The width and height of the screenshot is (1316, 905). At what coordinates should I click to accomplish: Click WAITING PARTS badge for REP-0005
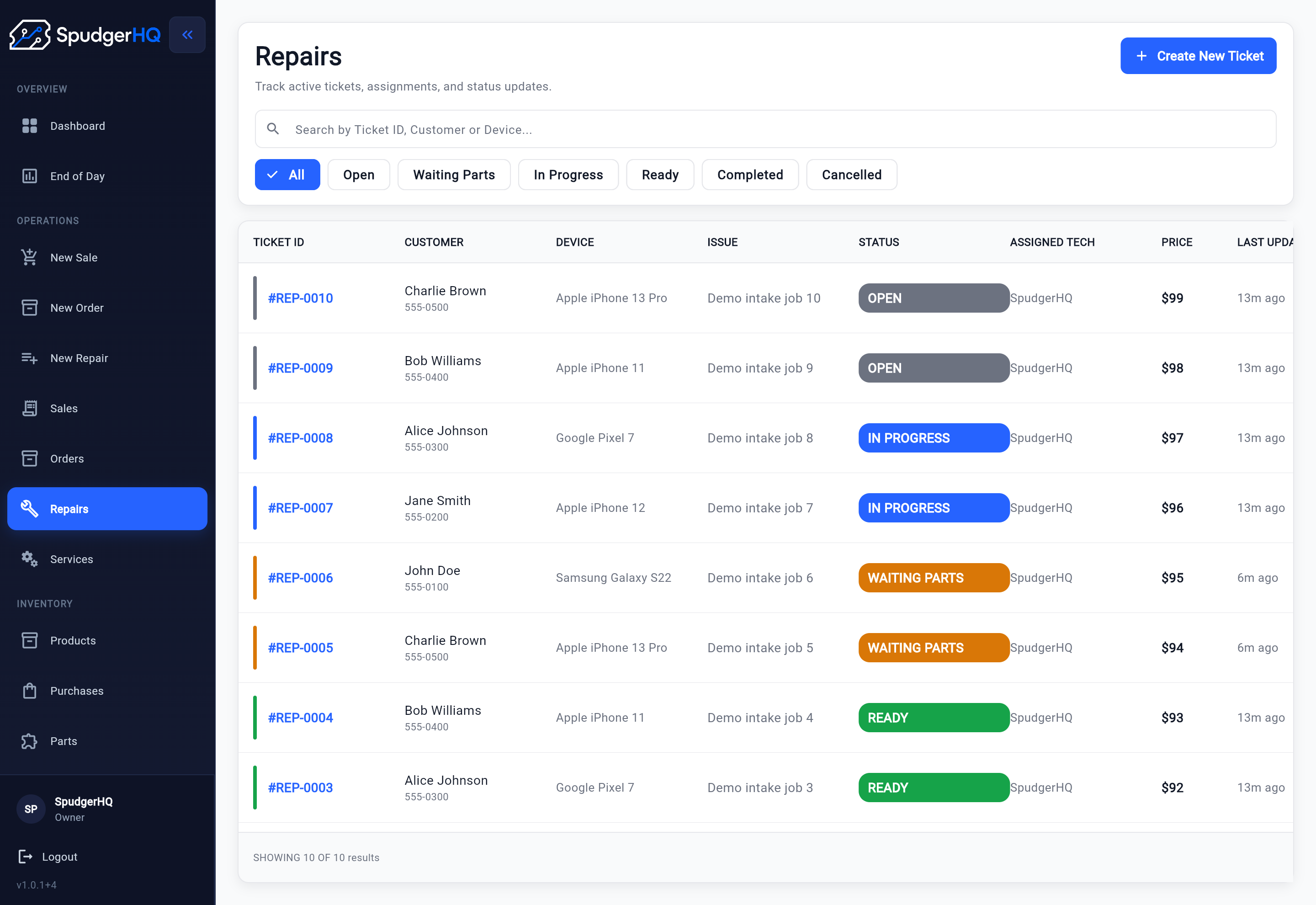[934, 648]
